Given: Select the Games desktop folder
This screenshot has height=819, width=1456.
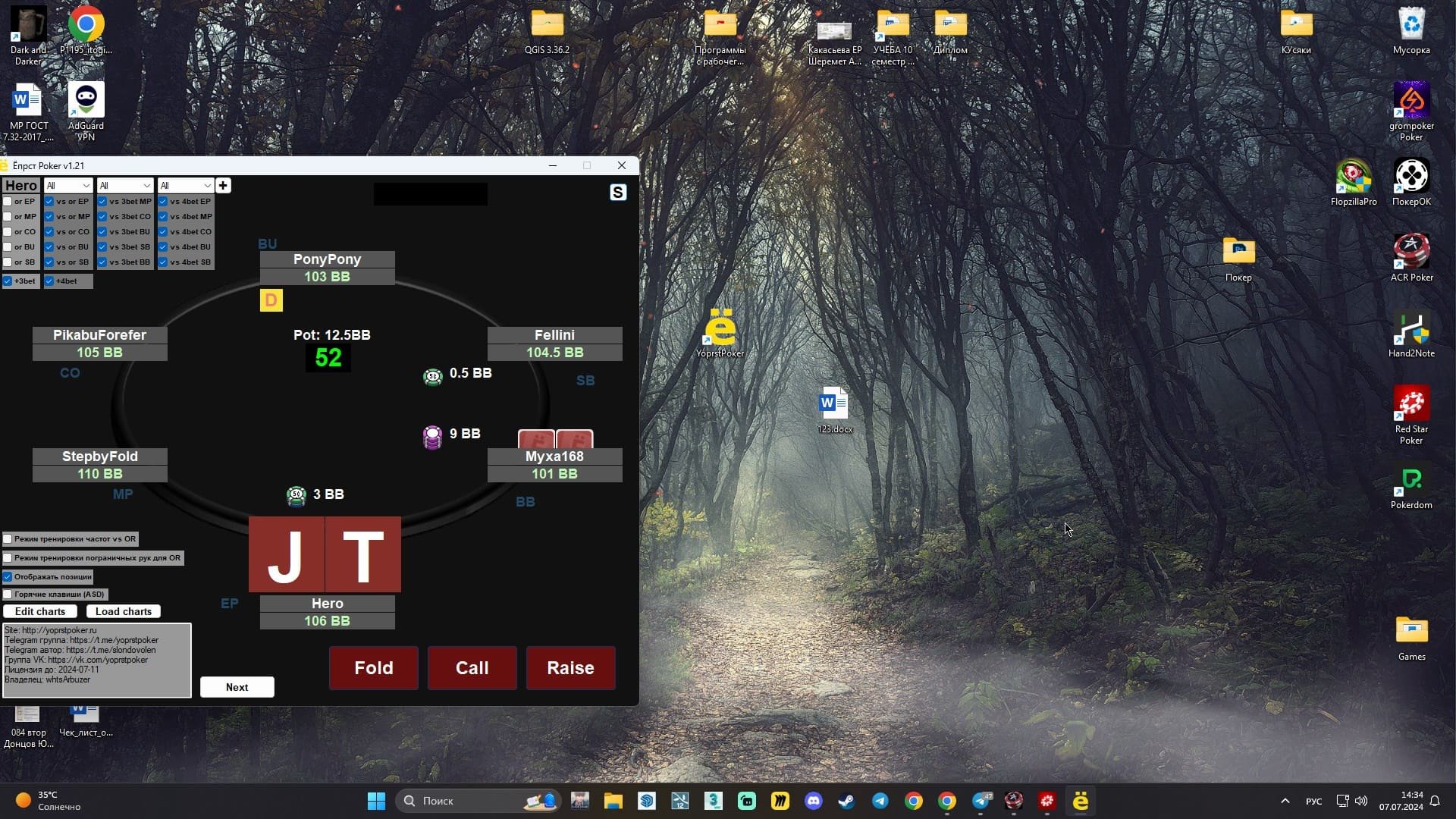Looking at the screenshot, I should [1411, 638].
